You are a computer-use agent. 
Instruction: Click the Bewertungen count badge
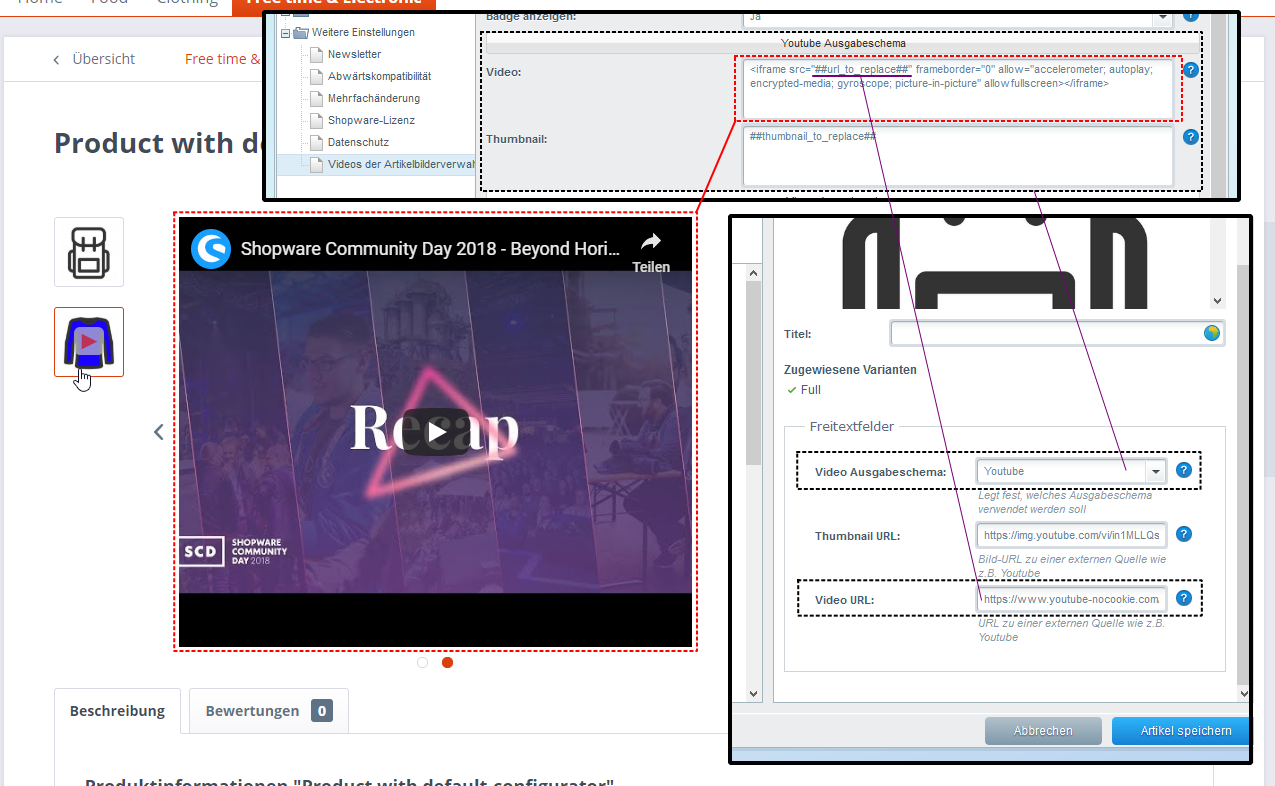tap(322, 711)
